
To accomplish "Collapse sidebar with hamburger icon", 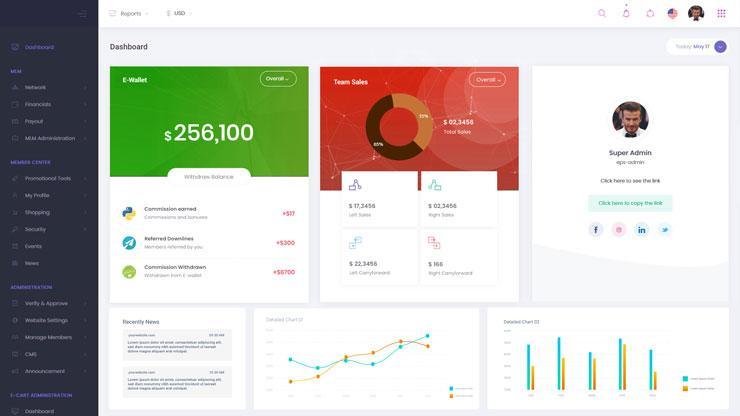I will tap(83, 14).
